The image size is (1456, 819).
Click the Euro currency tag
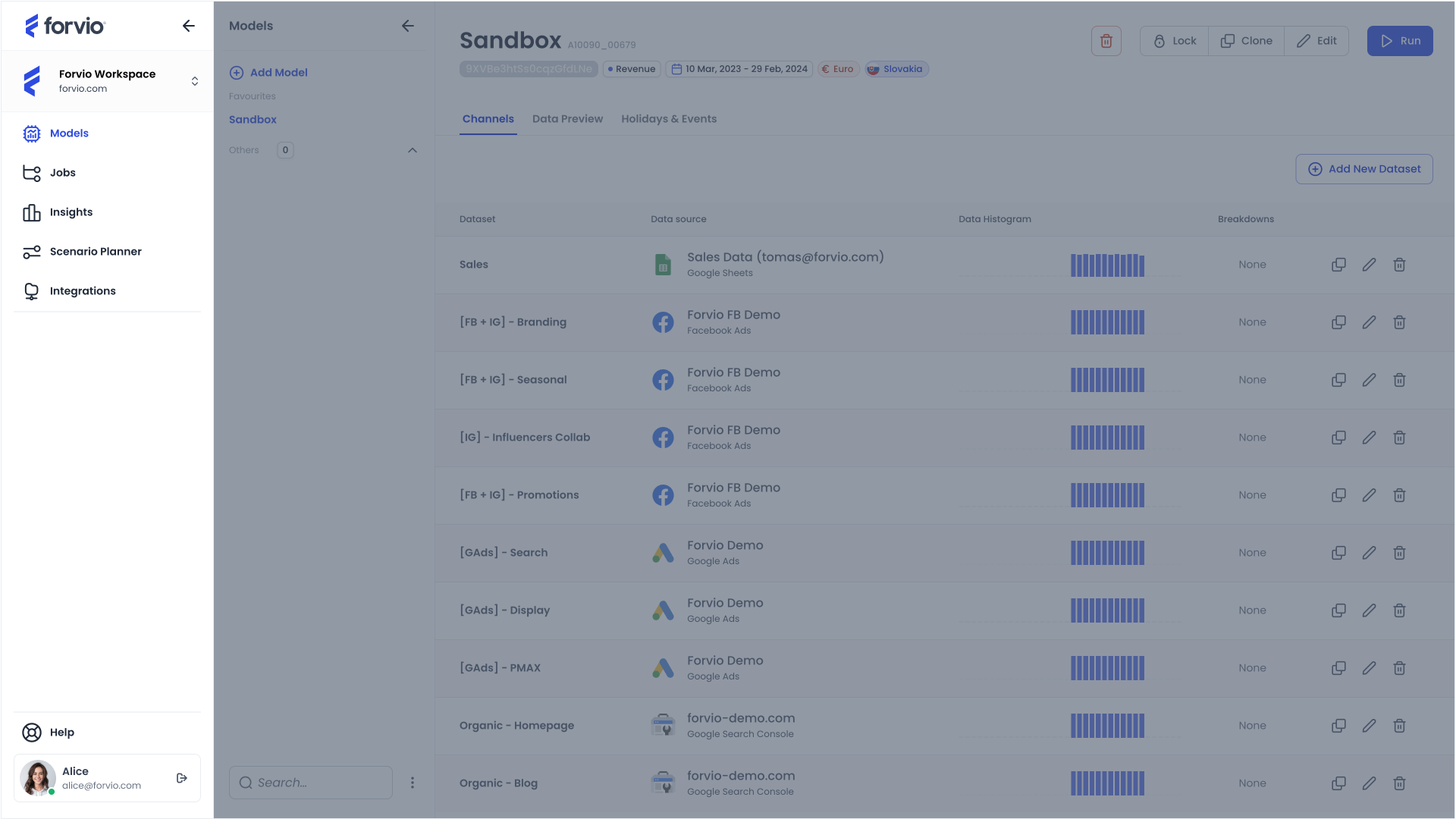838,69
